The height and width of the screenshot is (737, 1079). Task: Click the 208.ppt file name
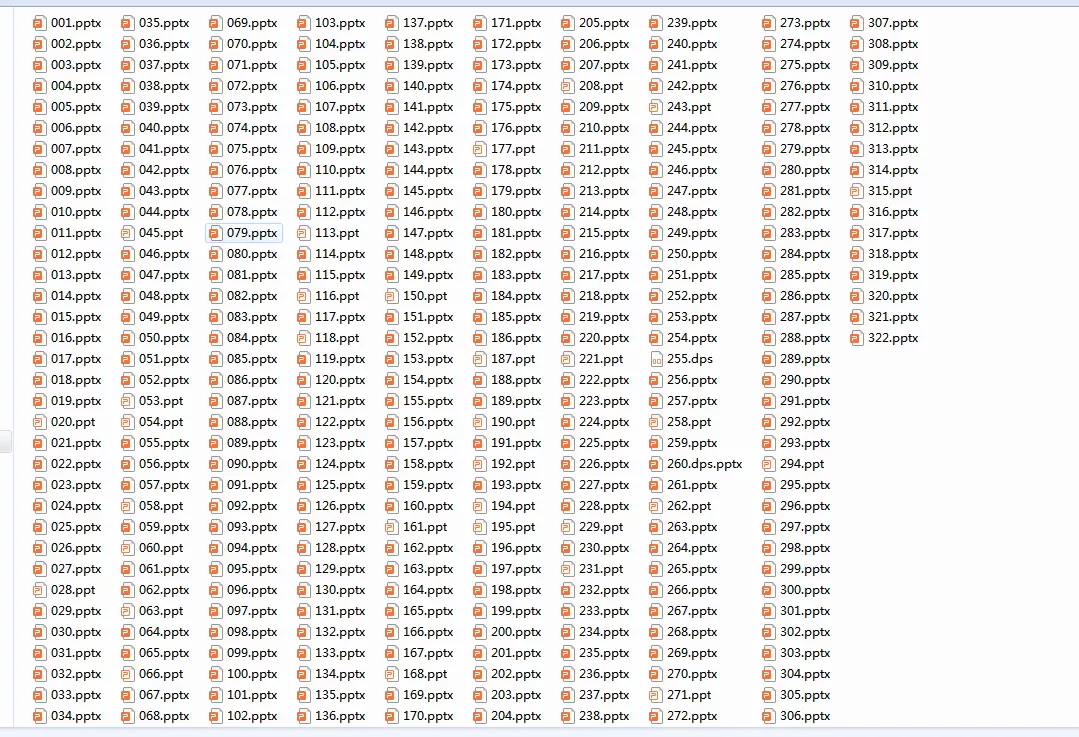tap(601, 86)
